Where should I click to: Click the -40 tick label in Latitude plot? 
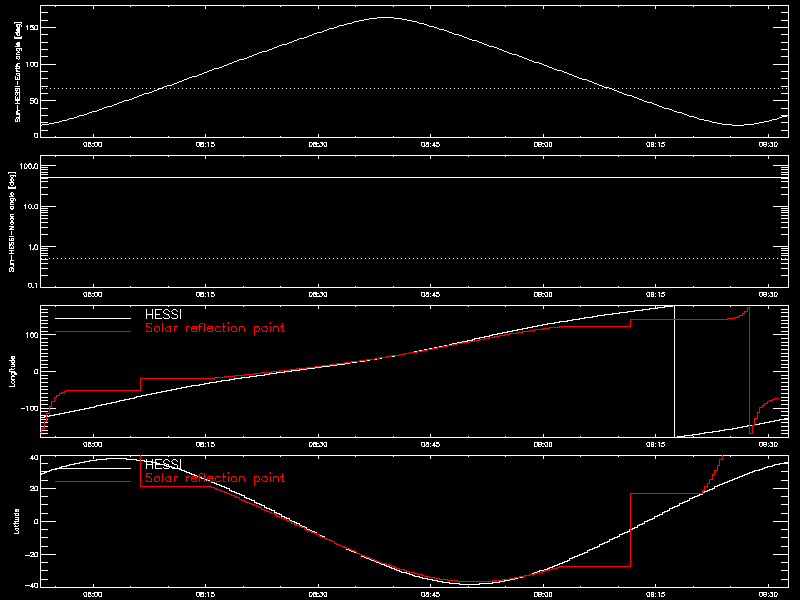tap(32, 586)
